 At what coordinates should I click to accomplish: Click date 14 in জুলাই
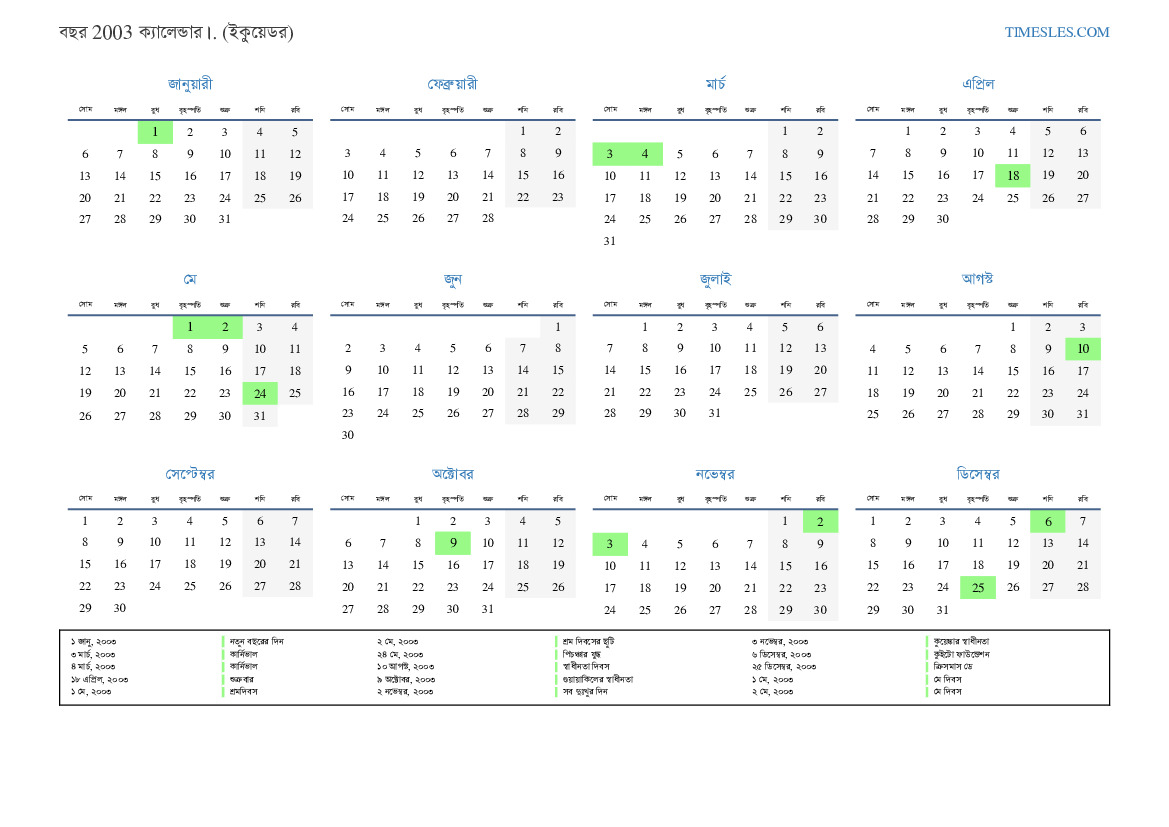point(610,370)
